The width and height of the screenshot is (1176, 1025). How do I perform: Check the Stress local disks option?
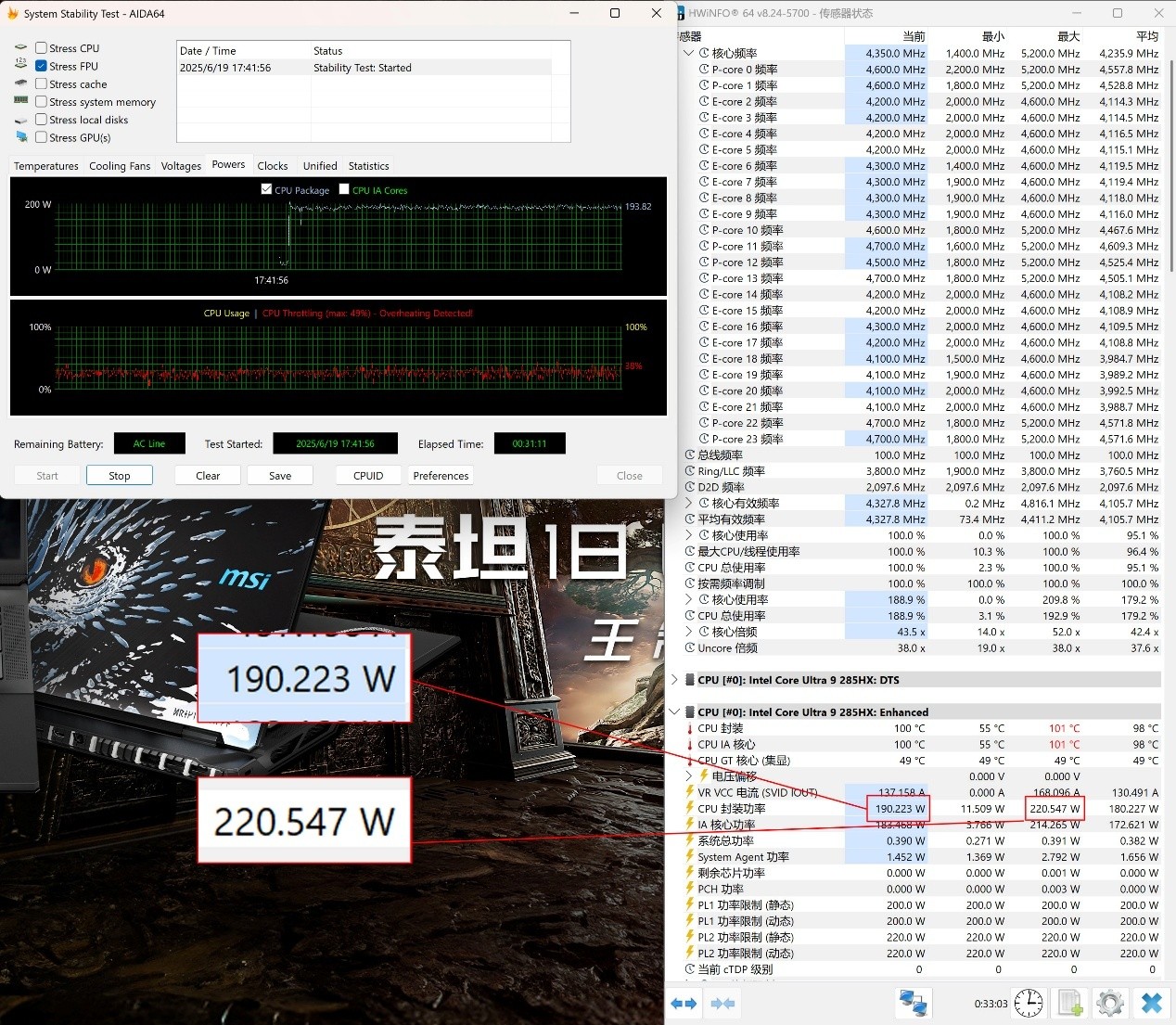tap(41, 120)
